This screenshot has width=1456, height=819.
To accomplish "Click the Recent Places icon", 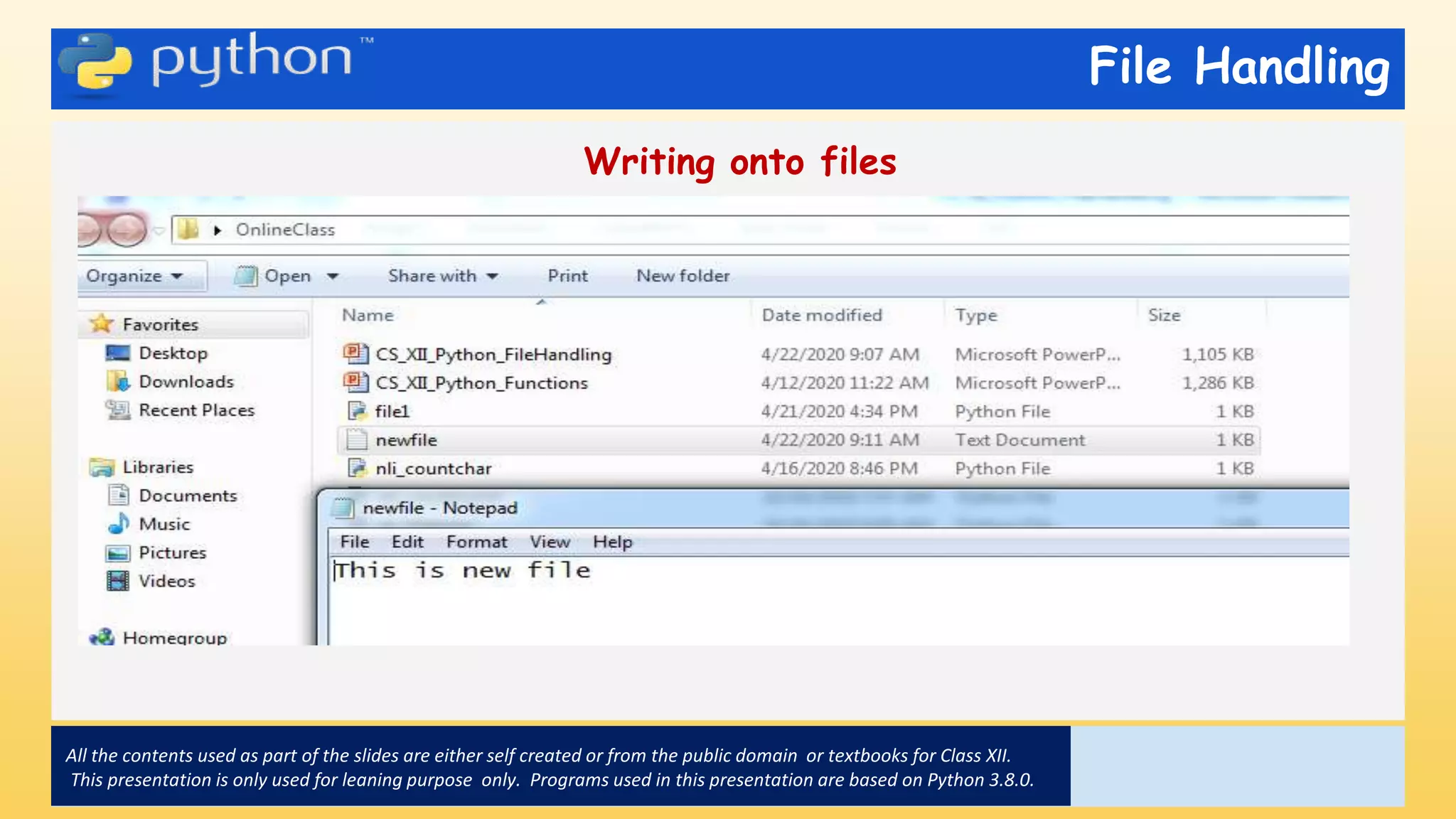I will click(118, 410).
